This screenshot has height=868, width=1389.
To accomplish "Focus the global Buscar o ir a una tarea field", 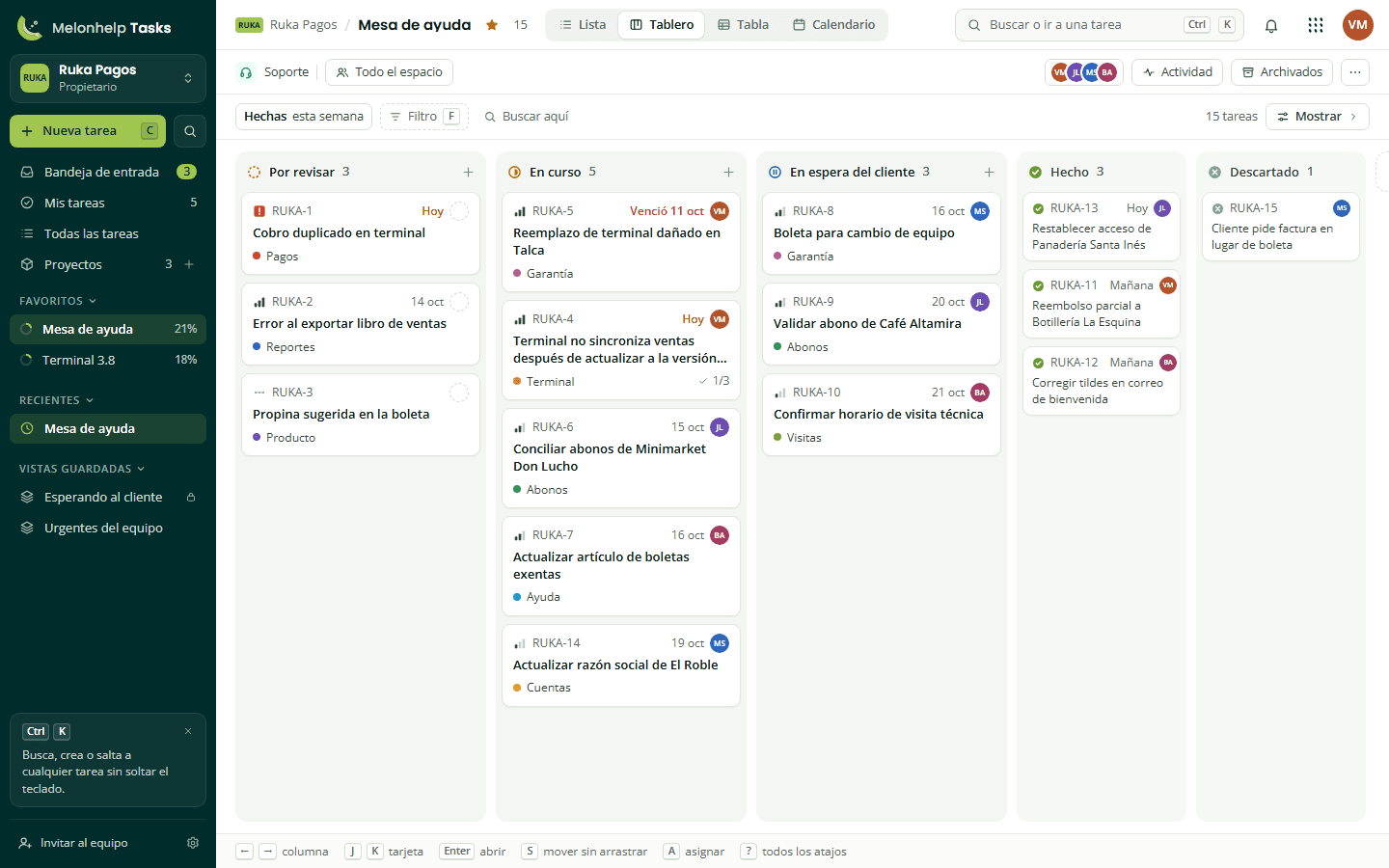I will [x=1100, y=25].
